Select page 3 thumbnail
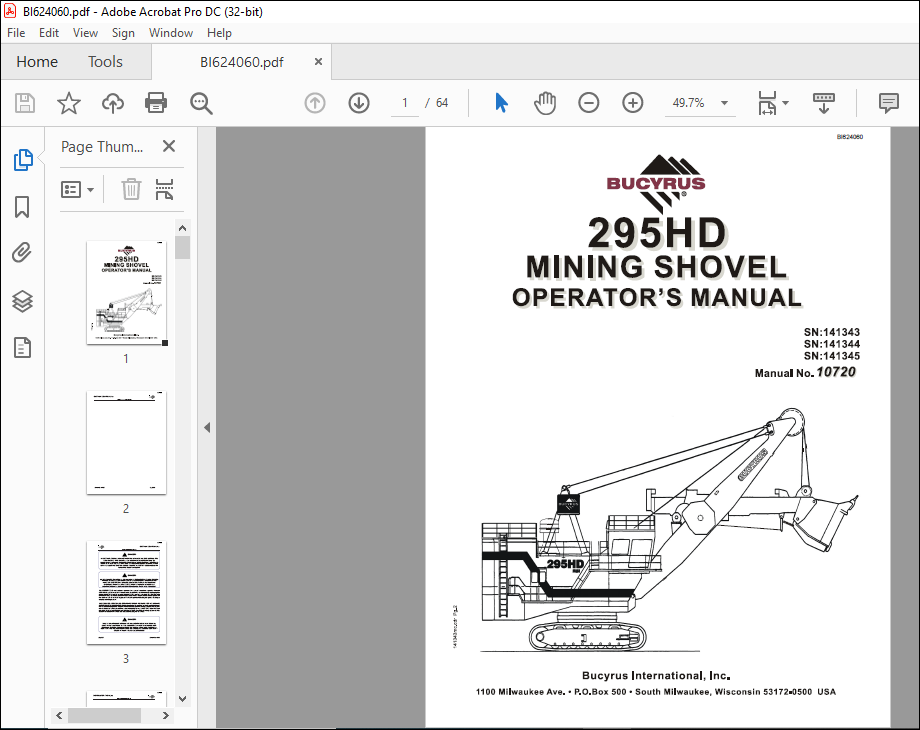The image size is (920, 730). (x=126, y=593)
